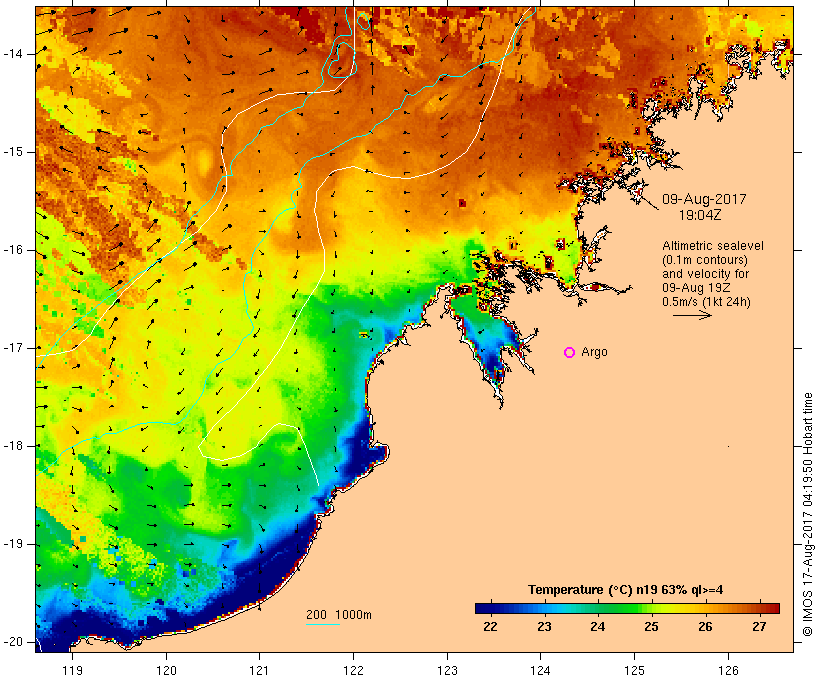Click the cyan line sample under '200'
Viewport: 820px width, 680px height.
coord(323,624)
